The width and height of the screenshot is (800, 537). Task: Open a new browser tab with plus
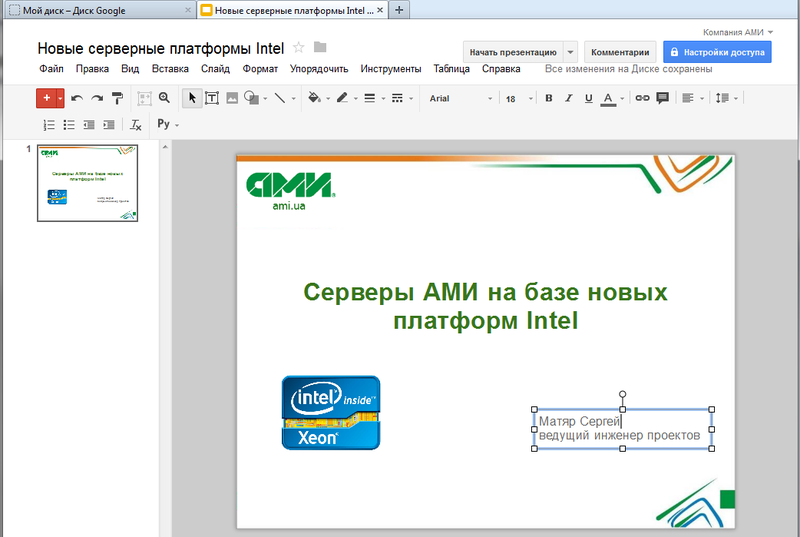click(x=399, y=10)
